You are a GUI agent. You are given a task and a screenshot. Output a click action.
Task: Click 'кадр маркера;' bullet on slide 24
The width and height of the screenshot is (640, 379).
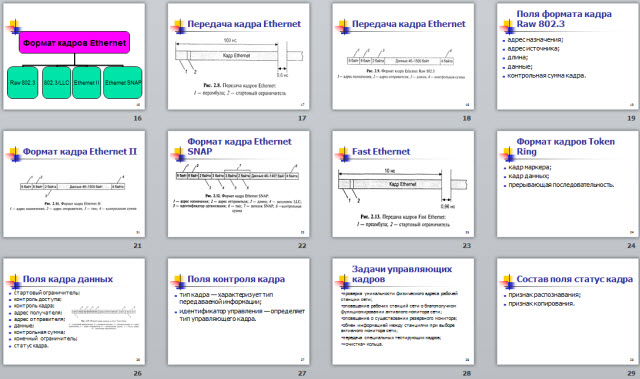click(530, 167)
